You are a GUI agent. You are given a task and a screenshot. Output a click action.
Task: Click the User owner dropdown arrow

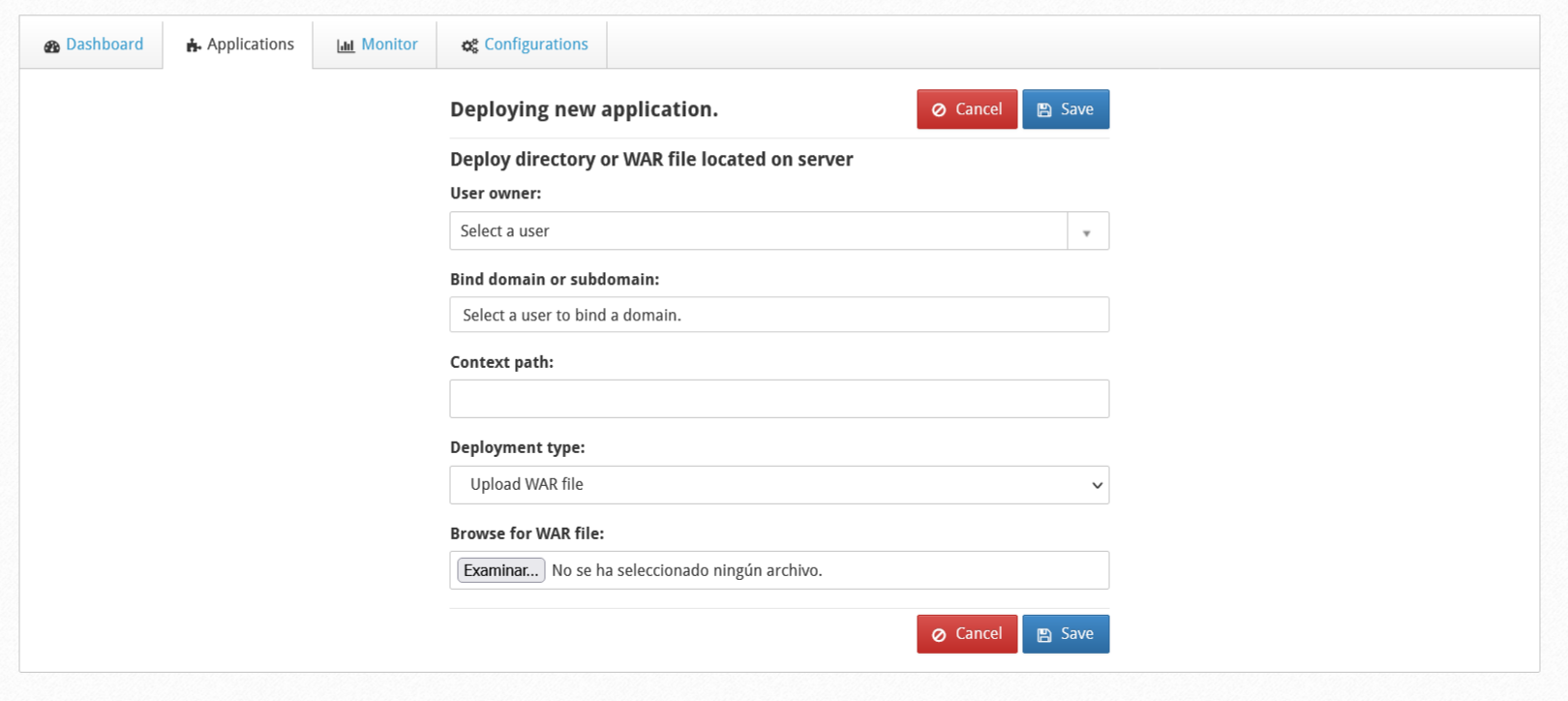pyautogui.click(x=1087, y=232)
